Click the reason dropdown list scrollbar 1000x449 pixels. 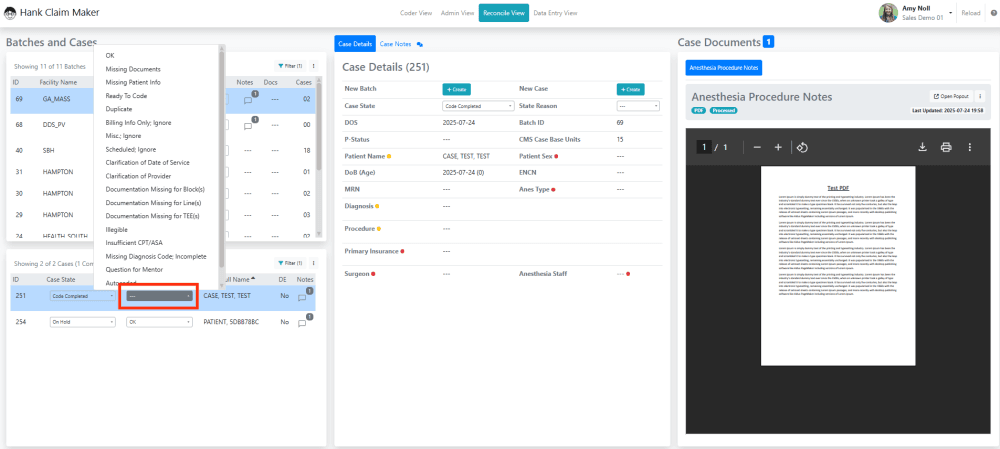point(221,159)
